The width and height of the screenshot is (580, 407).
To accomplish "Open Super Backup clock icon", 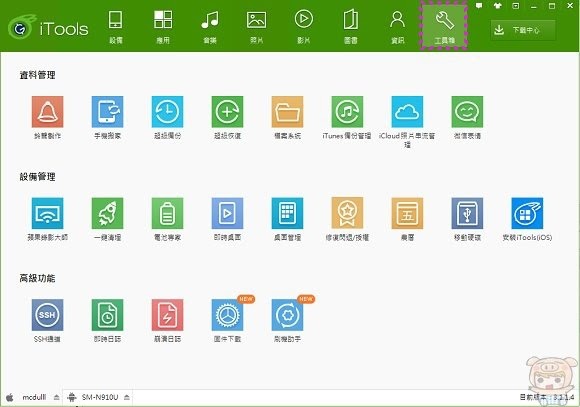I will 167,112.
